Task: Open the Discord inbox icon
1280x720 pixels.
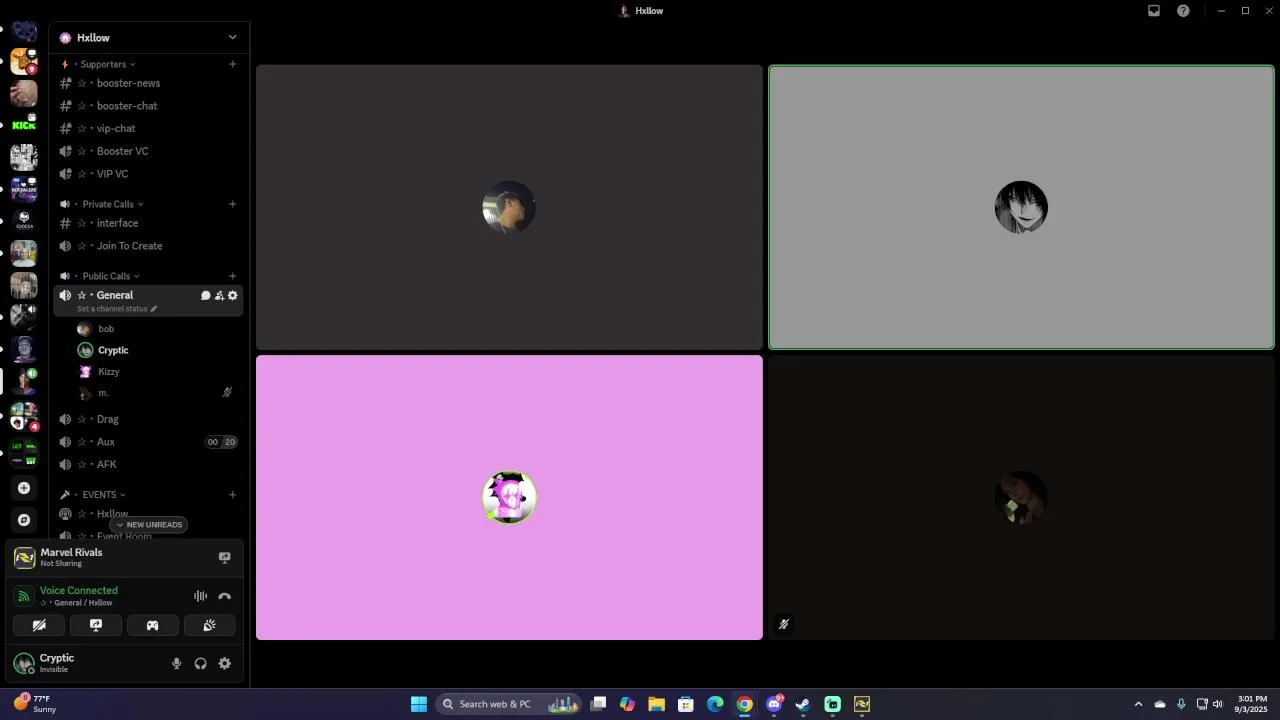Action: [x=1154, y=11]
